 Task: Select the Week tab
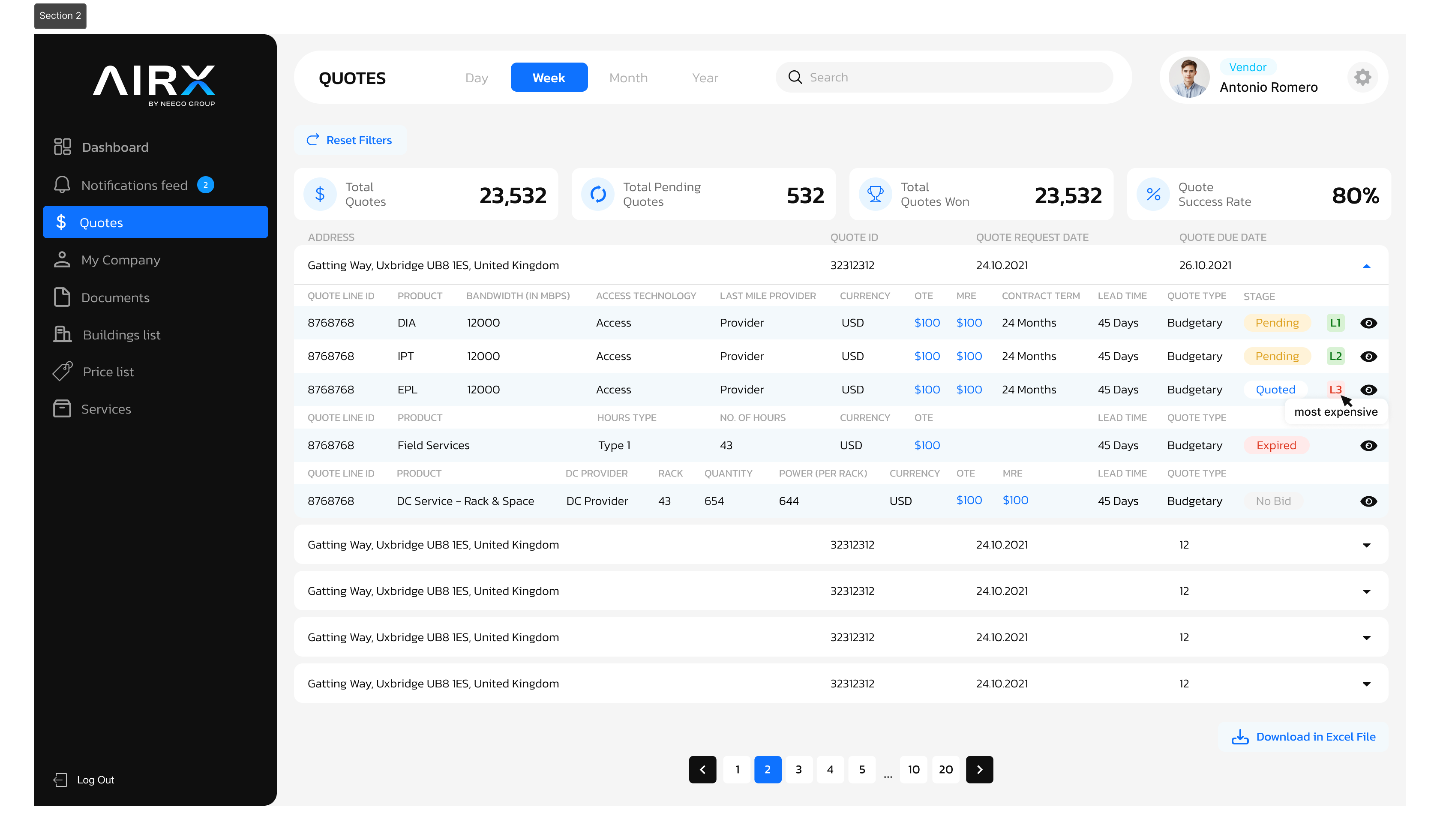549,77
